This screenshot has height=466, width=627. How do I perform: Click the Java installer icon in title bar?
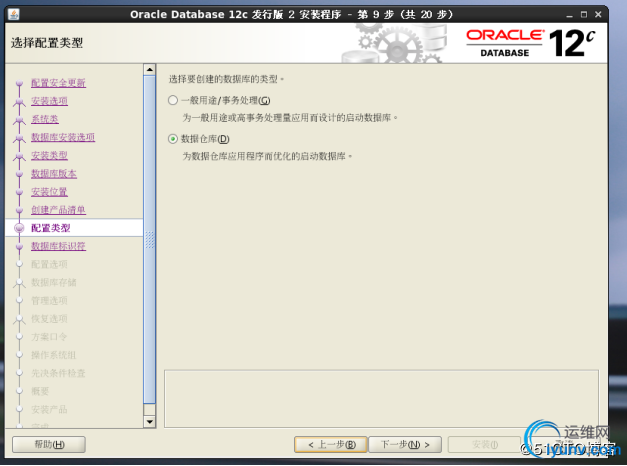(x=14, y=14)
